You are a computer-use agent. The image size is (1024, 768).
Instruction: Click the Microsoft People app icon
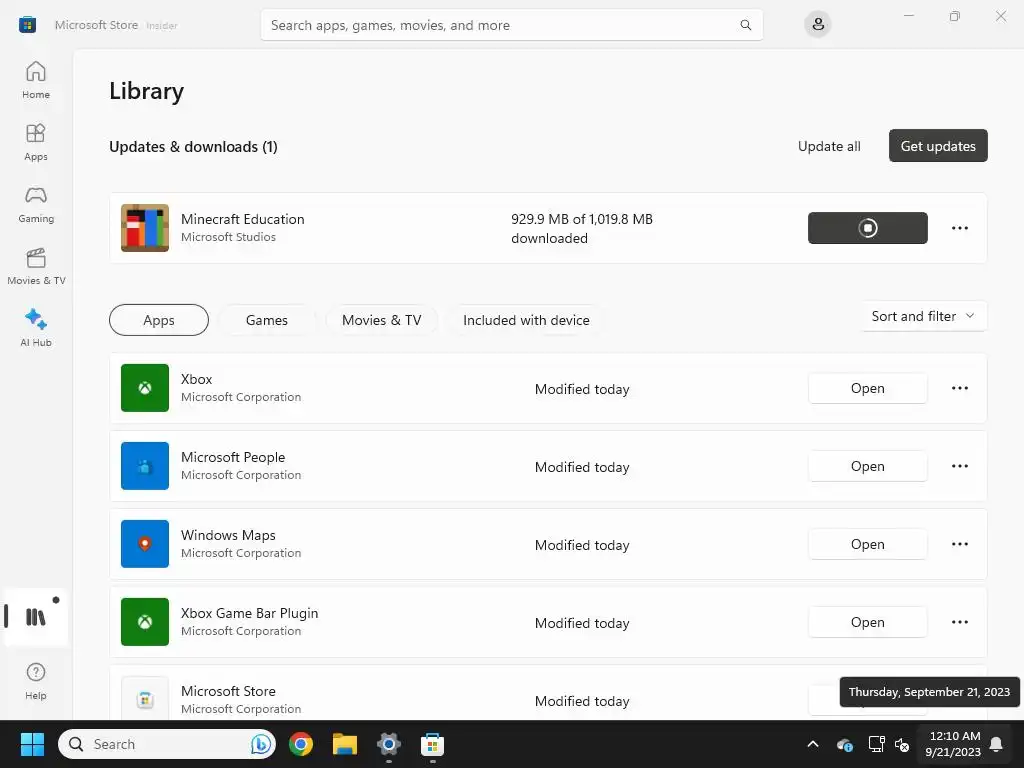145,466
